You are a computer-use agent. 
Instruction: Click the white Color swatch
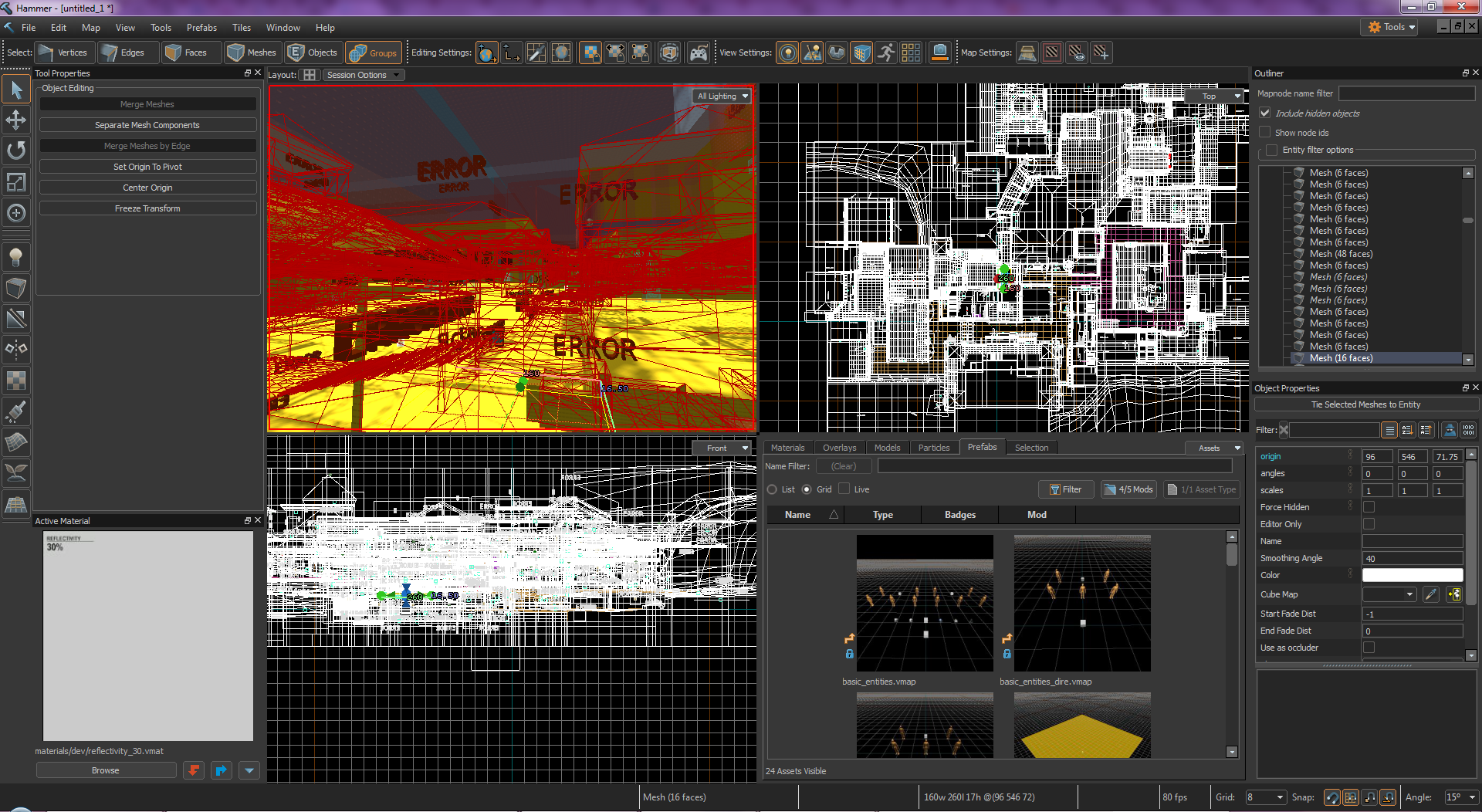1412,575
